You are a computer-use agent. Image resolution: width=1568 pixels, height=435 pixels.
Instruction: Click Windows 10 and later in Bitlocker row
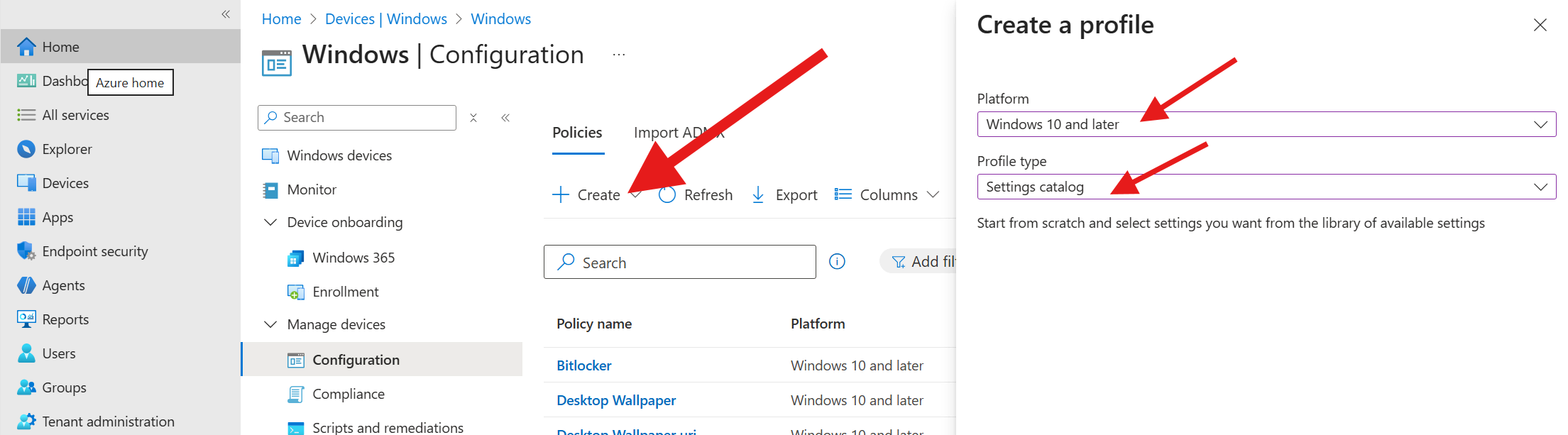coord(857,365)
